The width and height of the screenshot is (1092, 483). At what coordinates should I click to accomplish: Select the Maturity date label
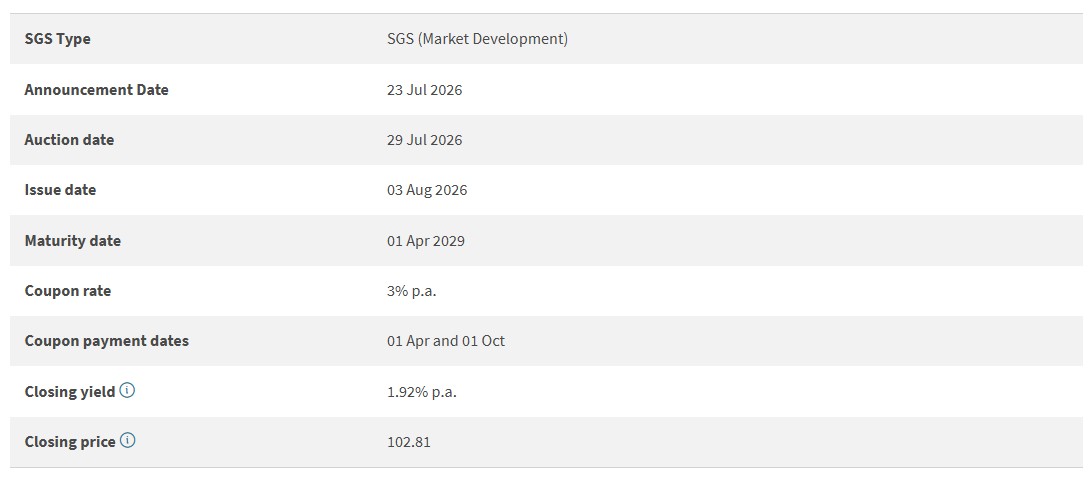(x=72, y=241)
